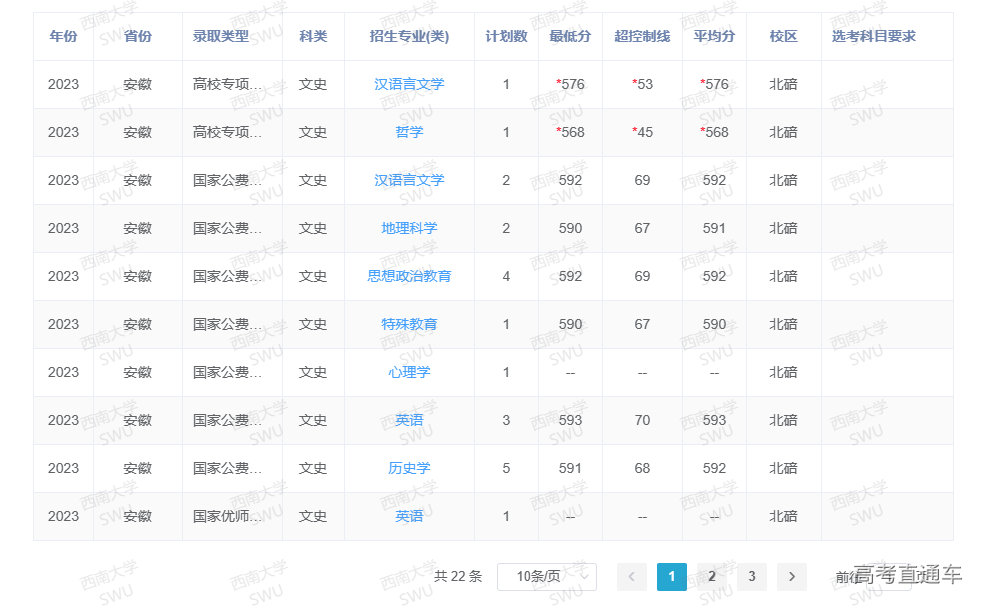Go to the next page arrow
This screenshot has height=614, width=991.
click(x=791, y=576)
